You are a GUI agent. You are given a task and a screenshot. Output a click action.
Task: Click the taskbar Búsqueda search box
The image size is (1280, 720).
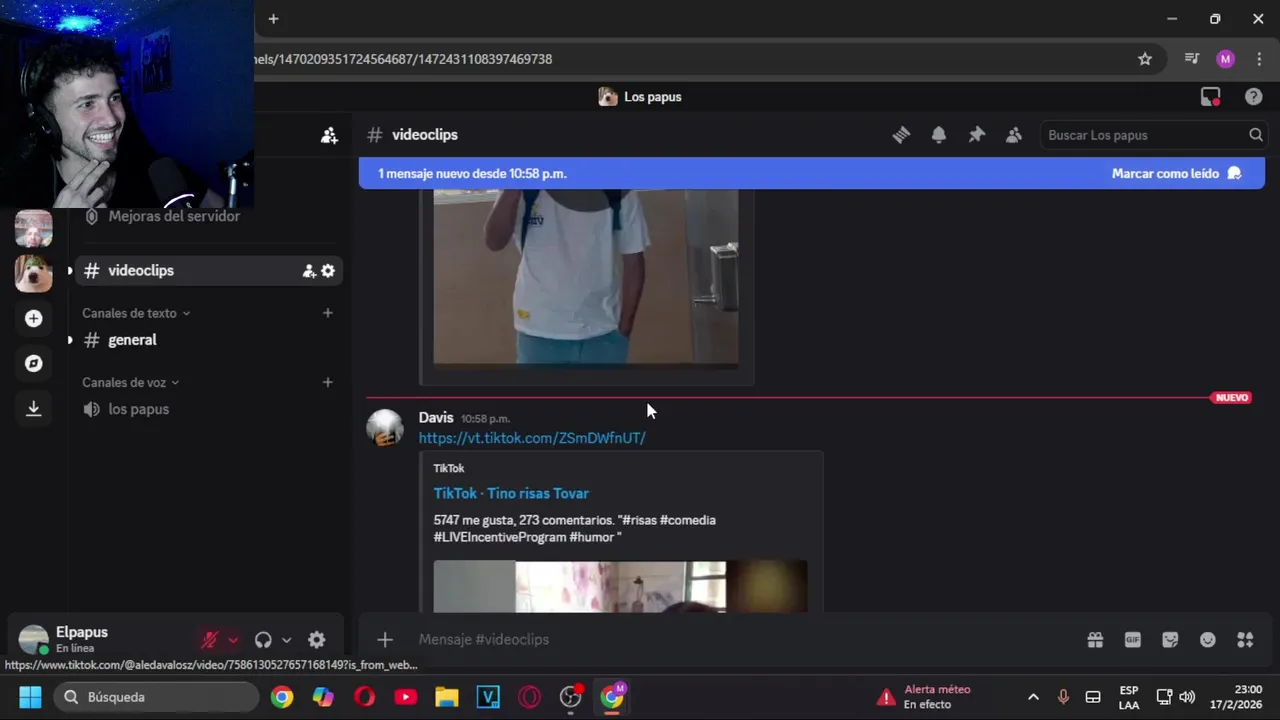[x=156, y=697]
